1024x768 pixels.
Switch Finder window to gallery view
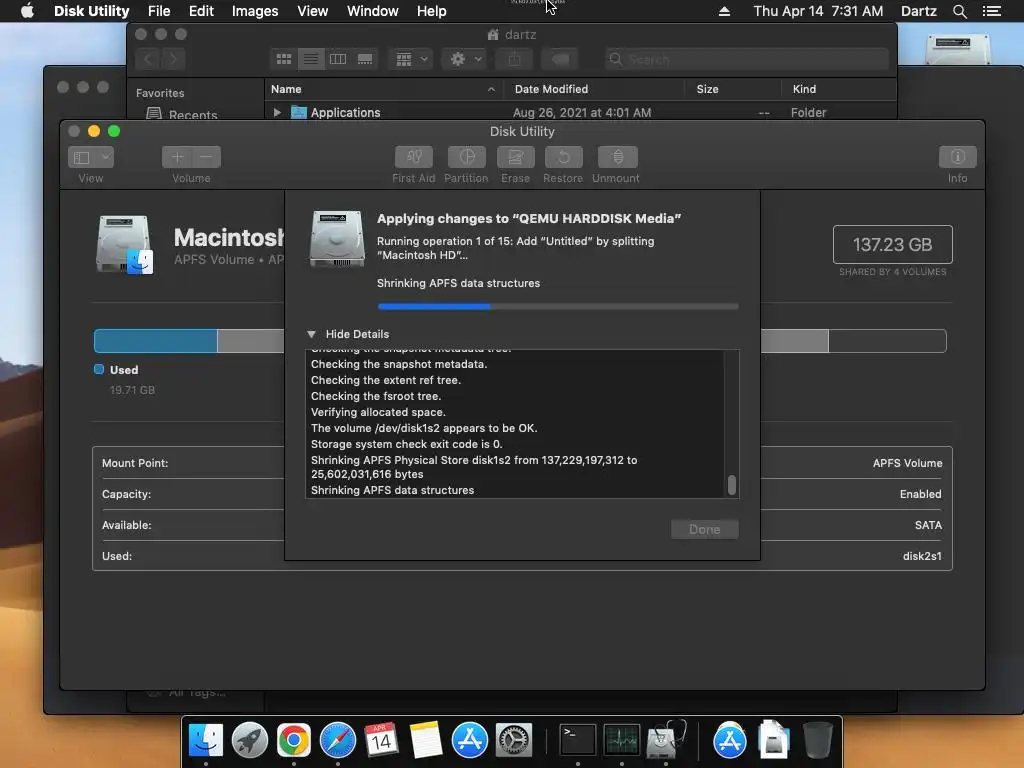pyautogui.click(x=365, y=59)
